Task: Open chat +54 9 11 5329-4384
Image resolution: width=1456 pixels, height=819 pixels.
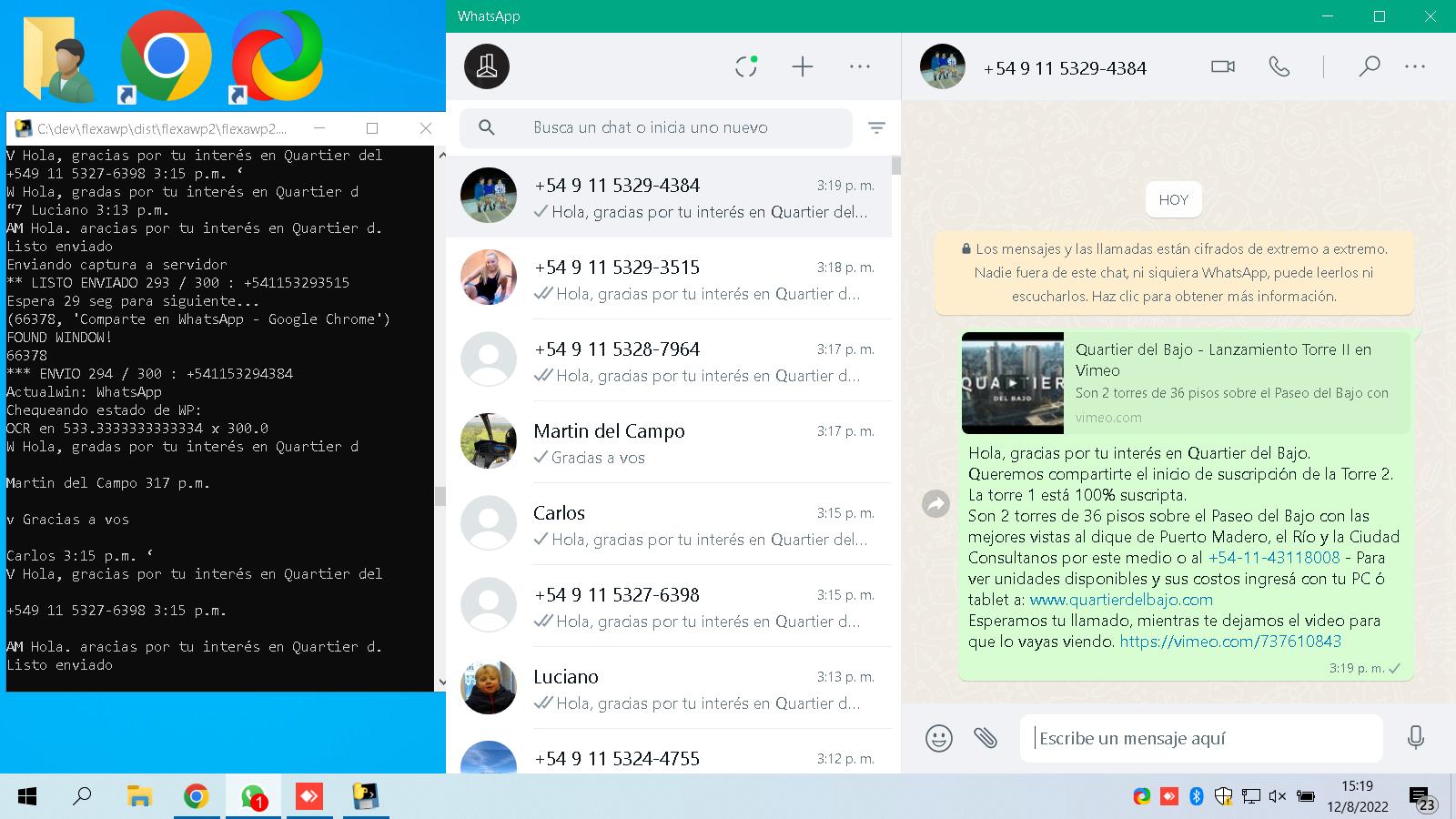Action: (x=669, y=197)
